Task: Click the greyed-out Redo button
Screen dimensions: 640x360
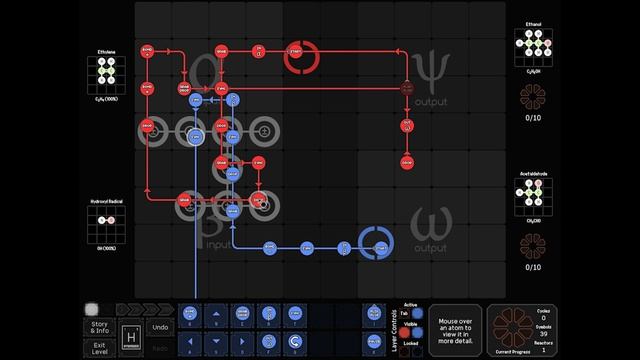Action: coord(160,348)
